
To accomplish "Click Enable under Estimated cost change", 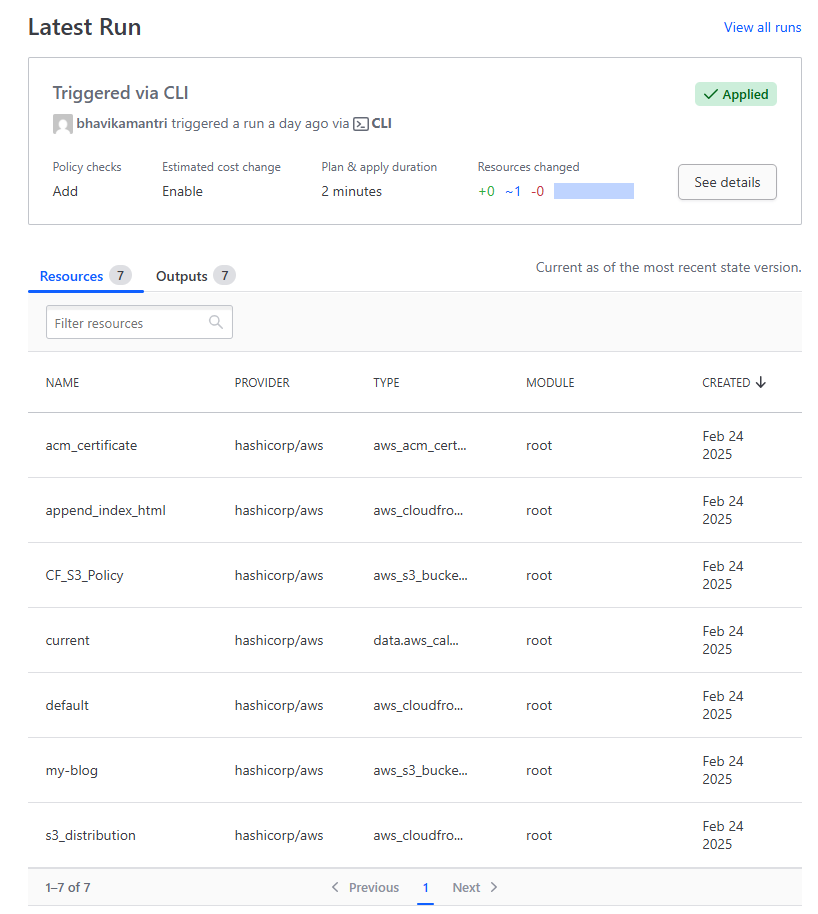I will click(x=182, y=191).
